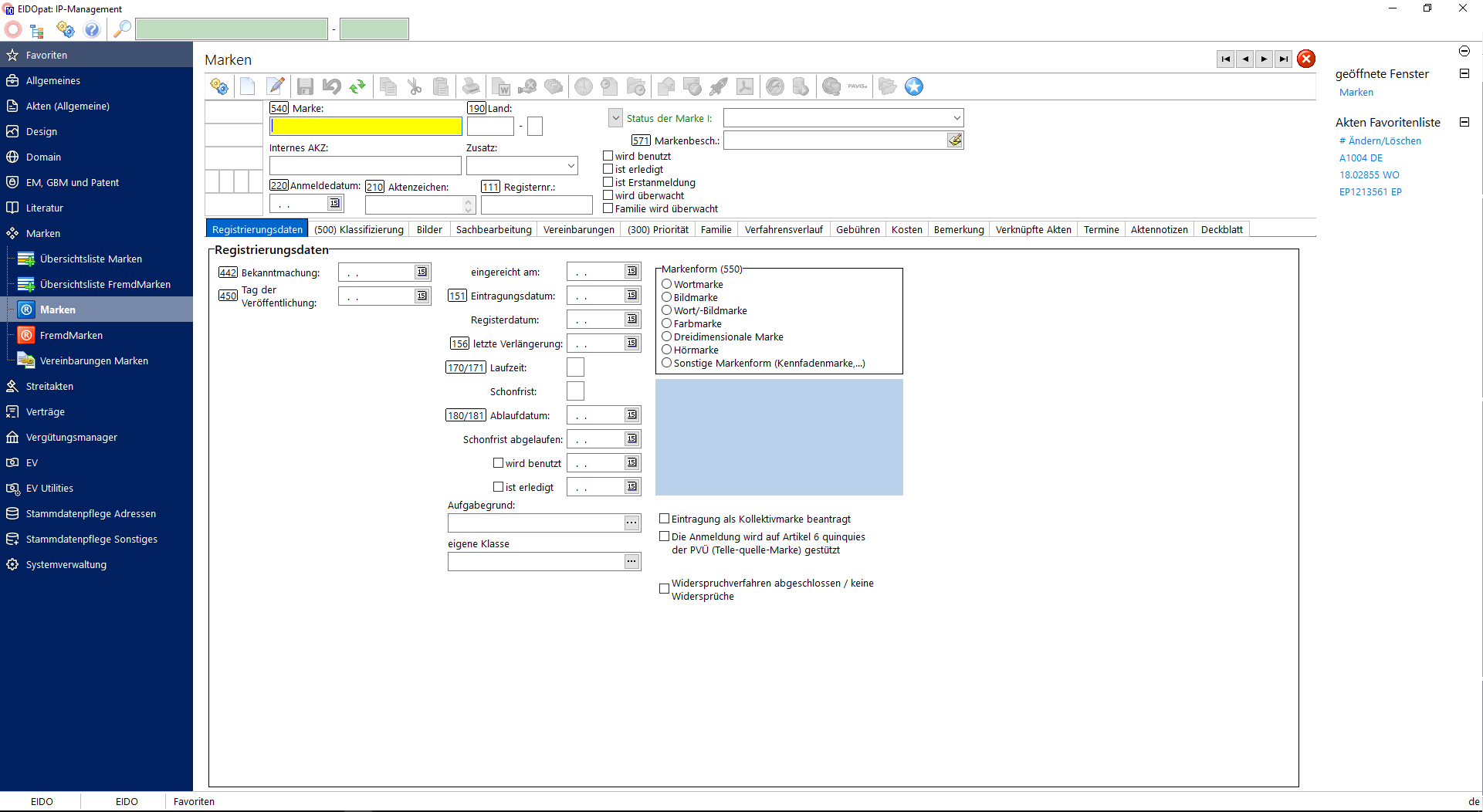Open the (300) Priorität tab
The height and width of the screenshot is (812, 1483).
(x=658, y=229)
